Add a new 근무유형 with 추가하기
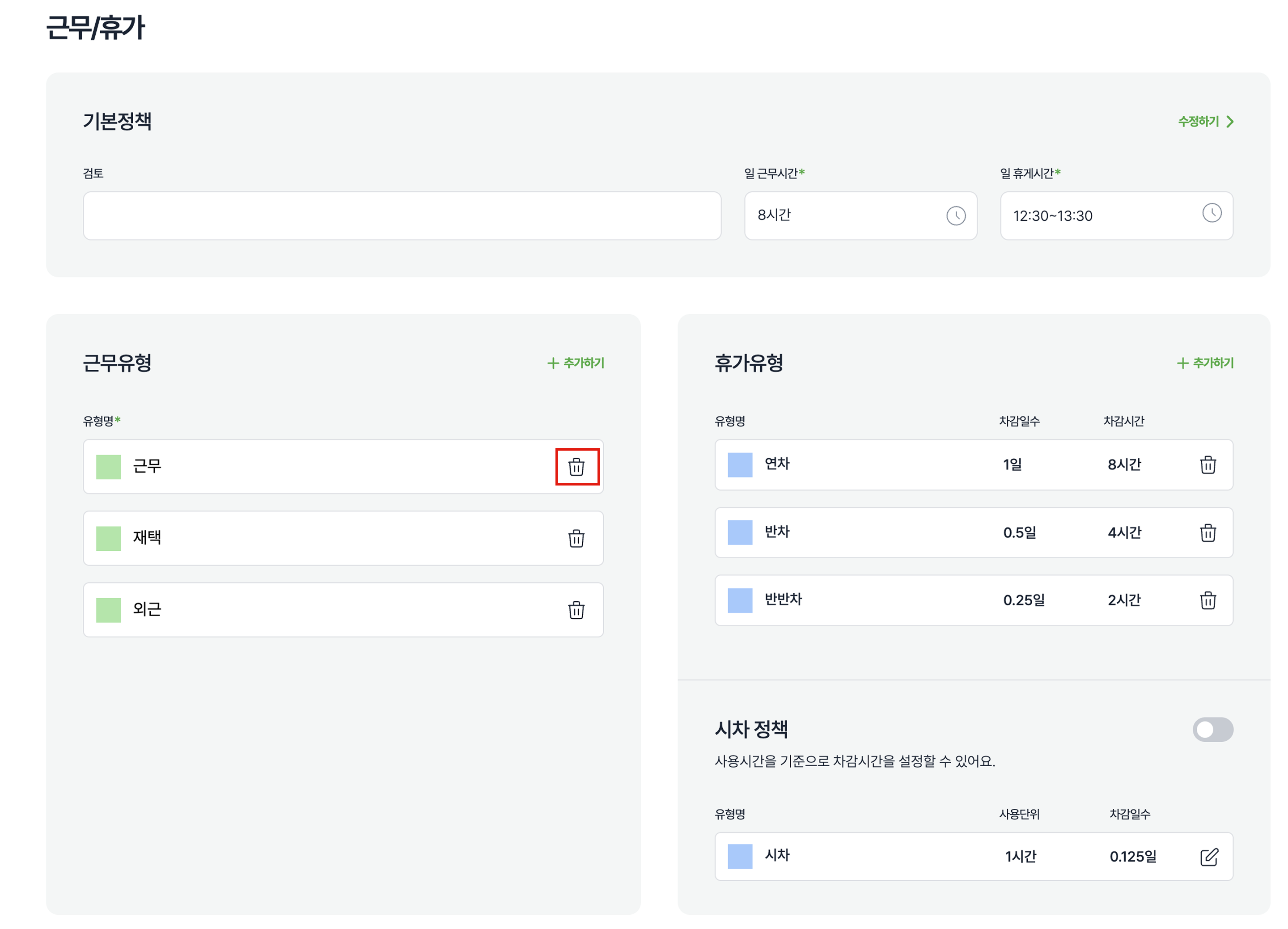Screen dimensions: 1288x929 point(576,363)
